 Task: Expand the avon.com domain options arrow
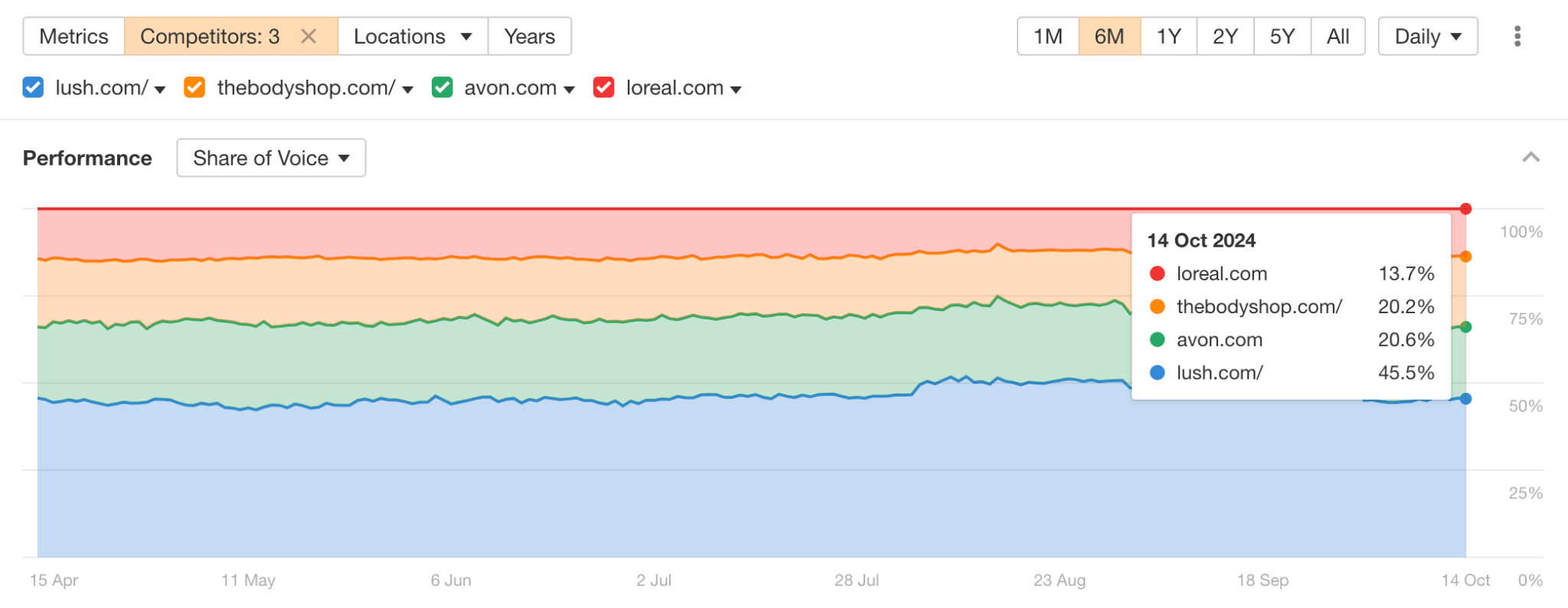coord(568,89)
